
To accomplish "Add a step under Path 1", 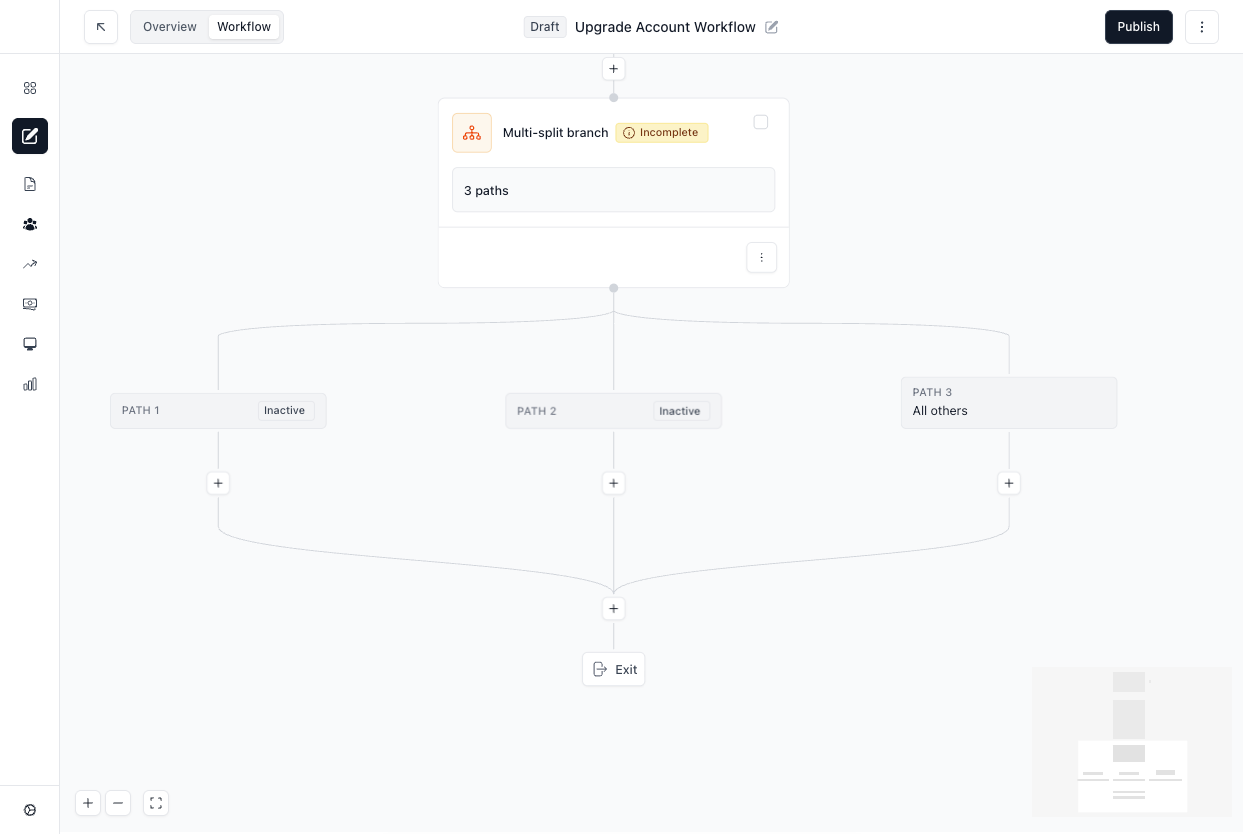I will 218,483.
